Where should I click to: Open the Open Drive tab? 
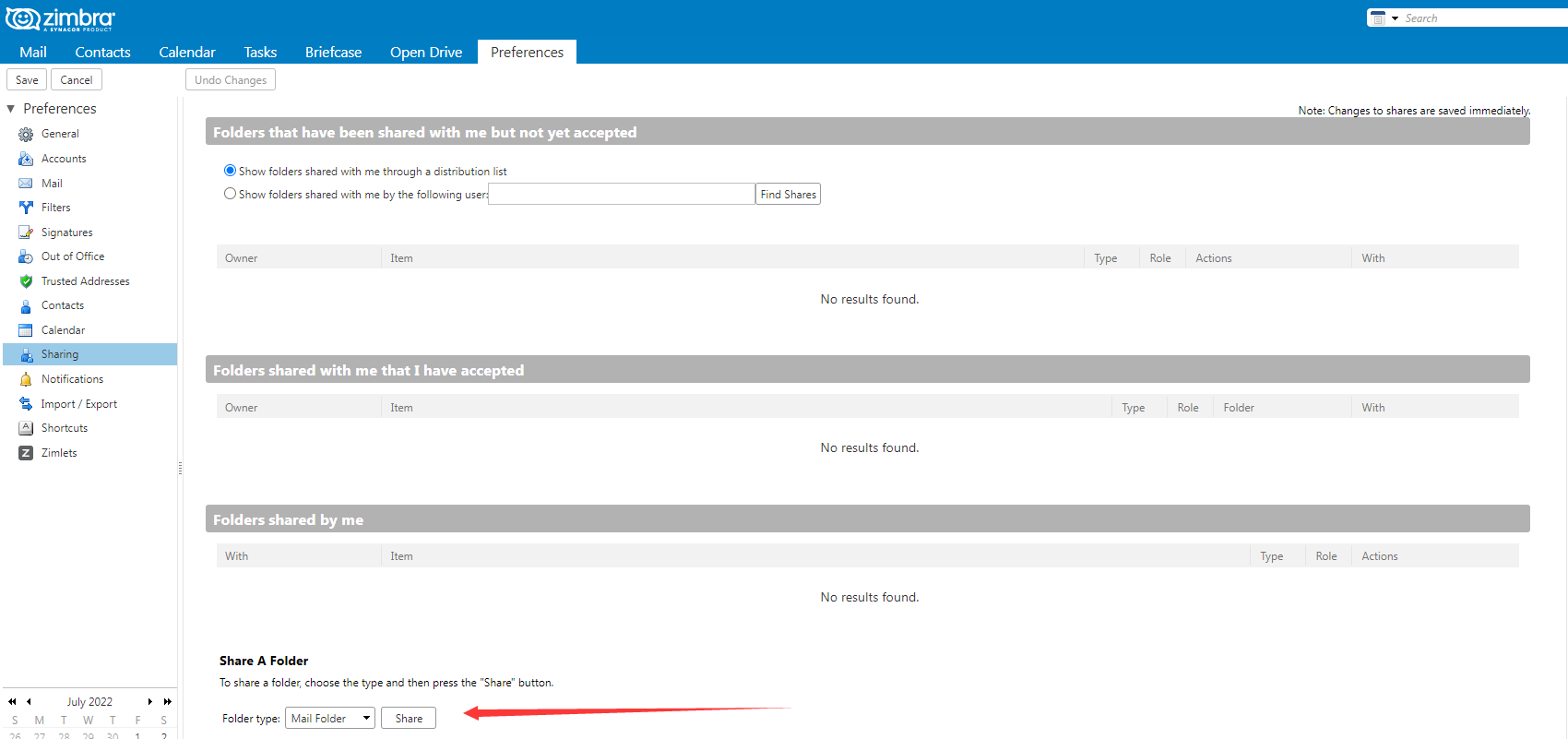[426, 53]
